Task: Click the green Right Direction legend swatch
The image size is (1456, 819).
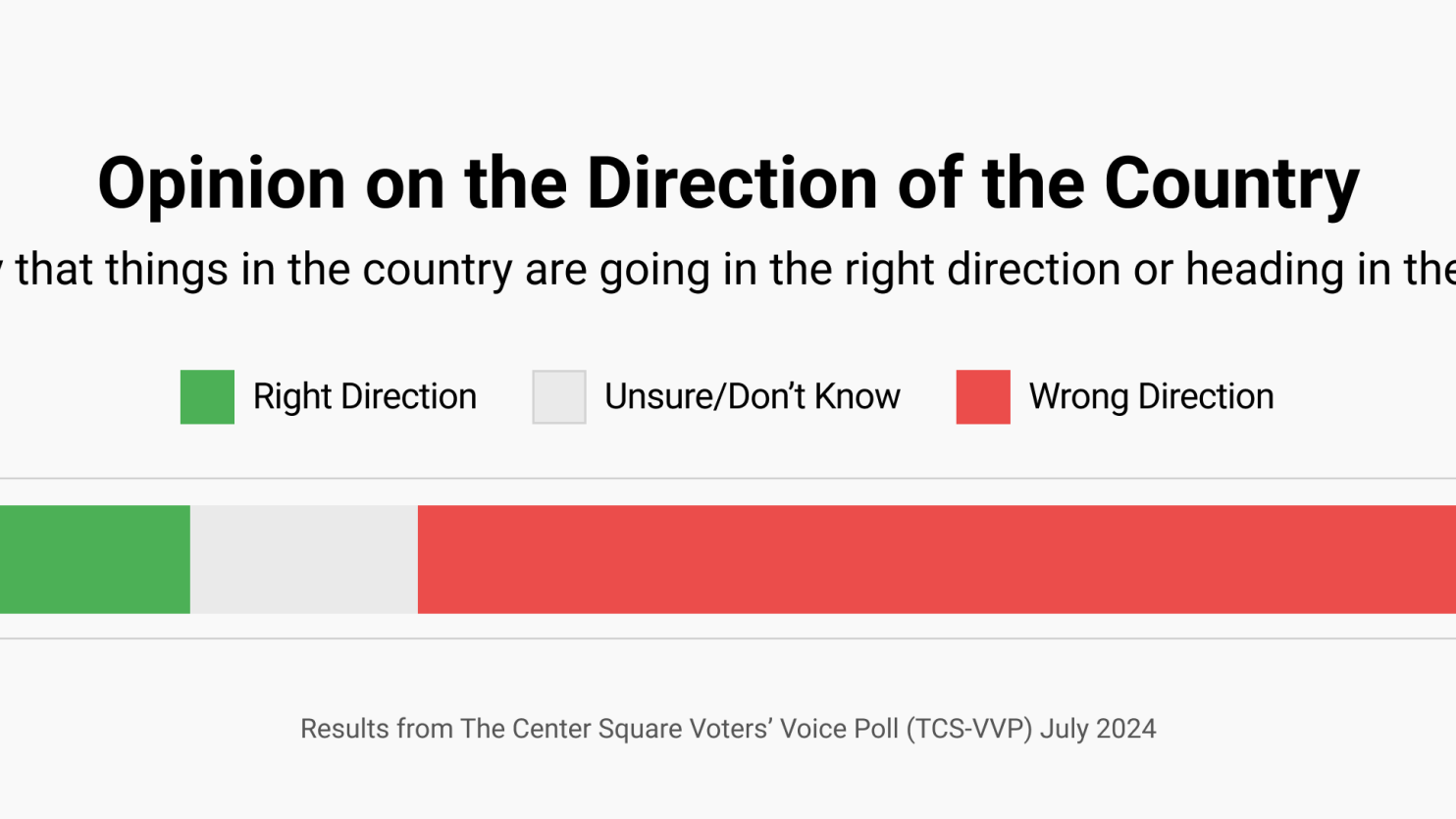Action: 207,397
